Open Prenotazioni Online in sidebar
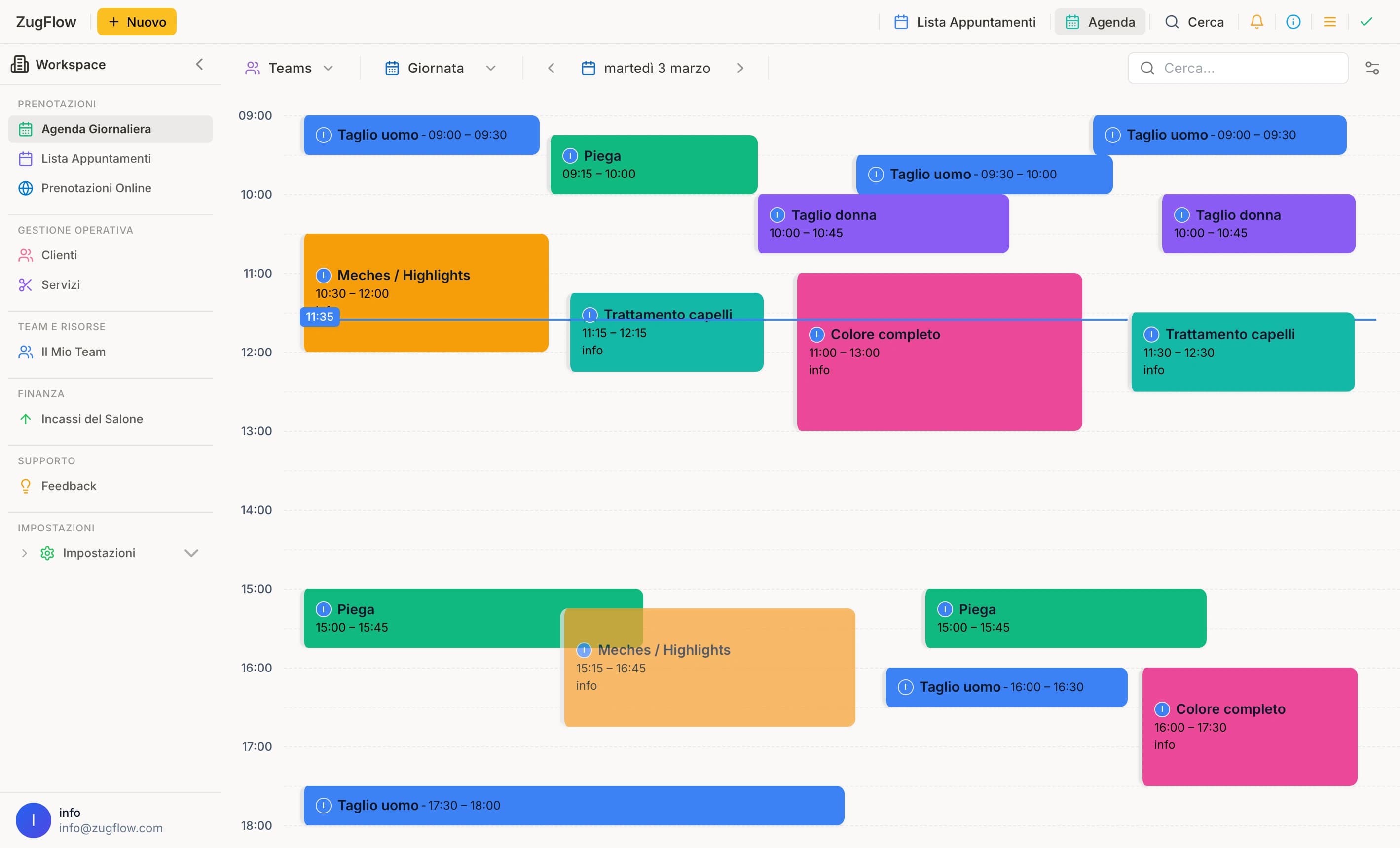The height and width of the screenshot is (848, 1400). [96, 188]
